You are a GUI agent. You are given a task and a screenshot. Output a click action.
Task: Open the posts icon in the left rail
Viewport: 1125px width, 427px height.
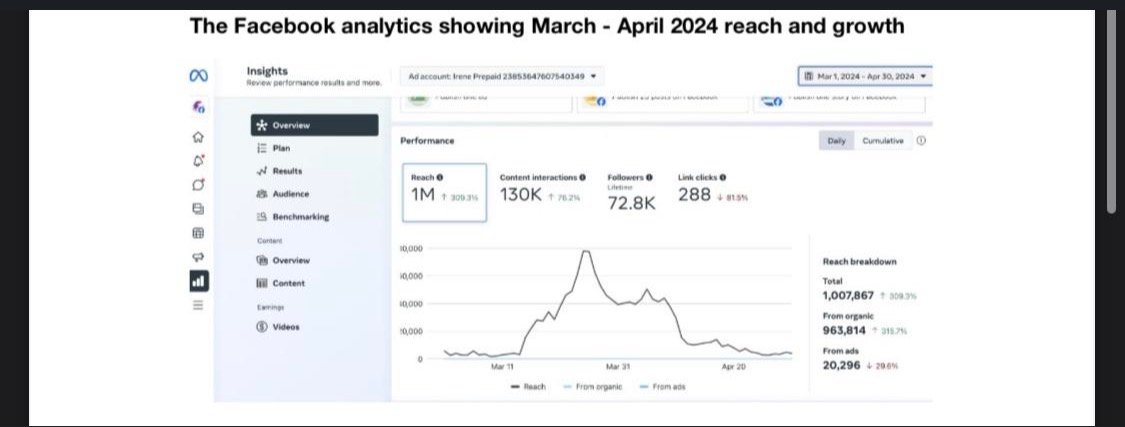point(199,209)
